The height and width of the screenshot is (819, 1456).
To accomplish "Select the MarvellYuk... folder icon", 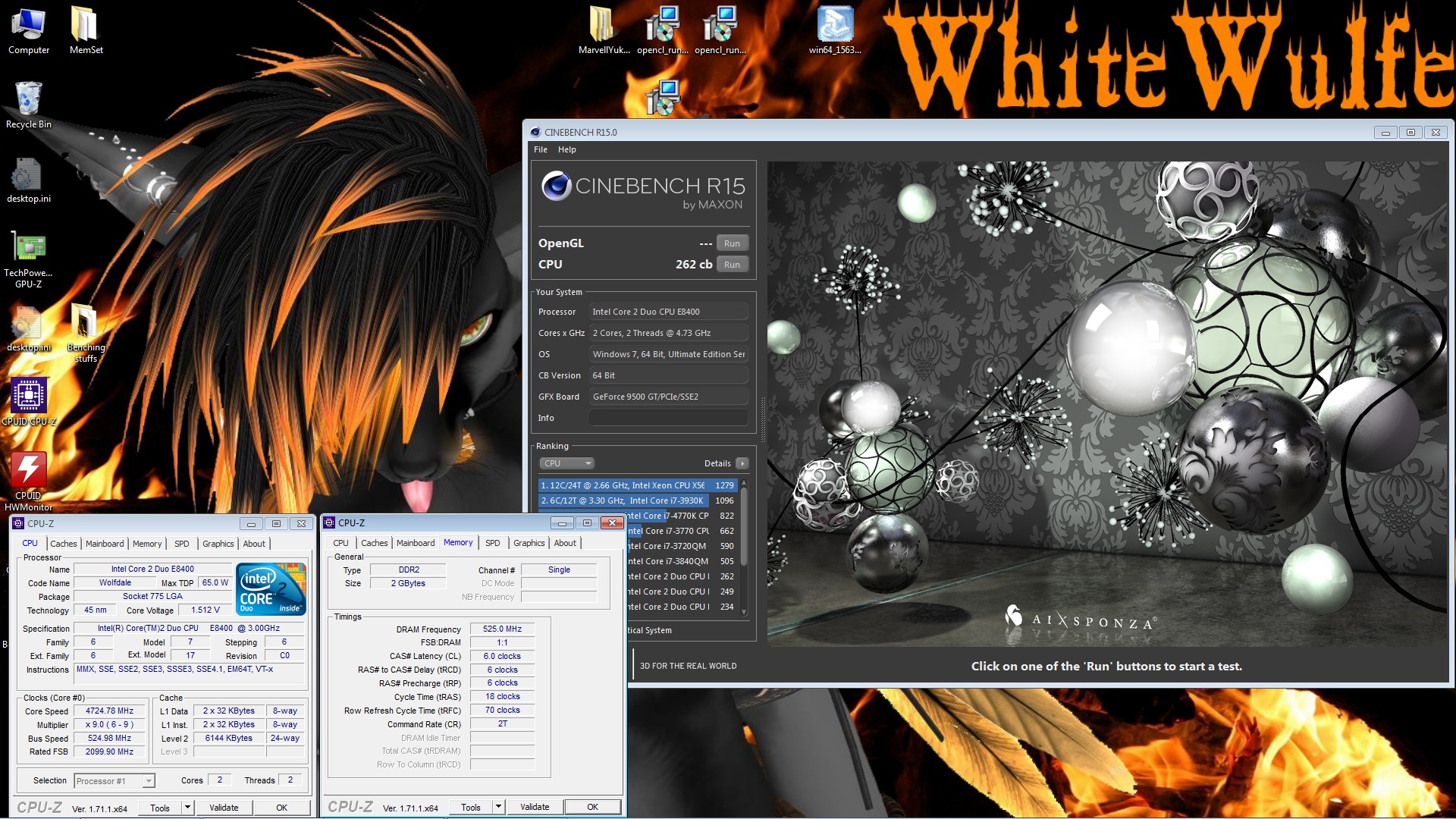I will click(604, 30).
